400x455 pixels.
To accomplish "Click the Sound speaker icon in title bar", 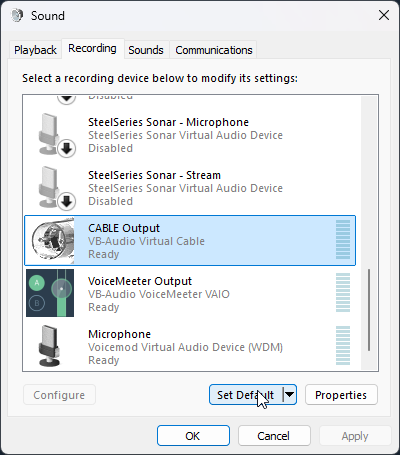I will point(17,15).
